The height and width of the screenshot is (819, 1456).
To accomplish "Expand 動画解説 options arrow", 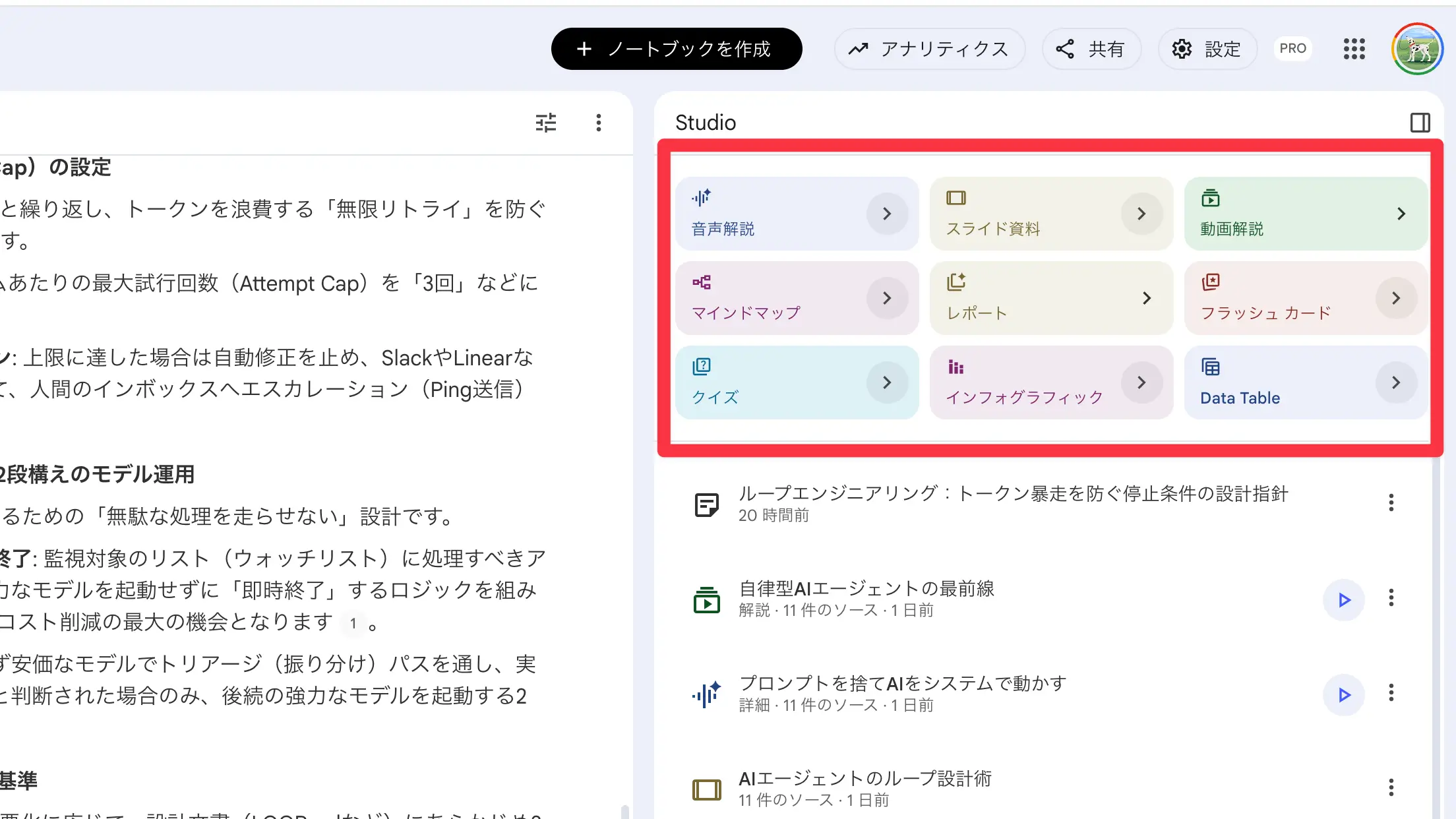I will pyautogui.click(x=1401, y=214).
